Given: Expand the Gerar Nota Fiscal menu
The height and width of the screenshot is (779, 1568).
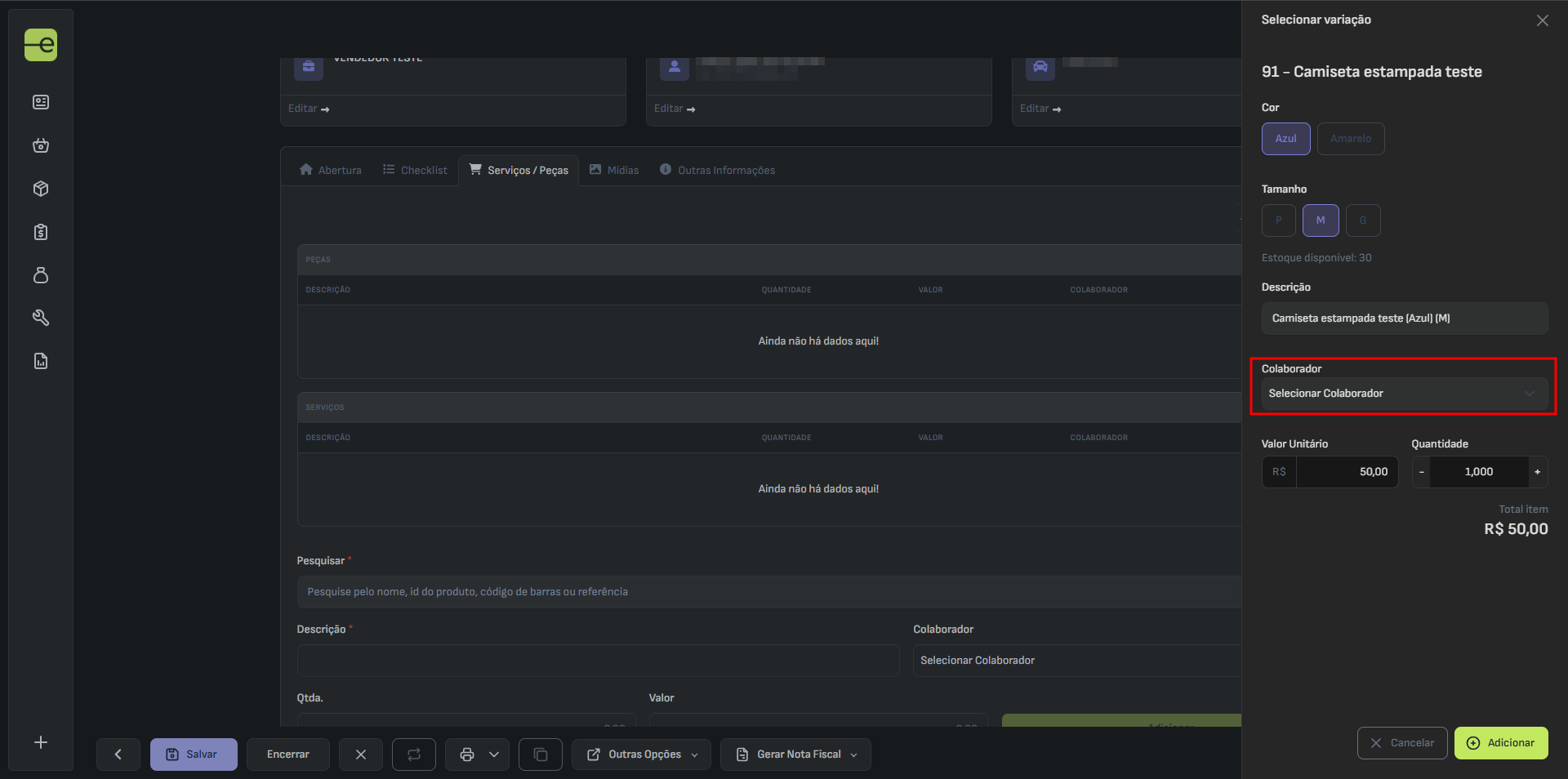Looking at the screenshot, I should coord(795,755).
